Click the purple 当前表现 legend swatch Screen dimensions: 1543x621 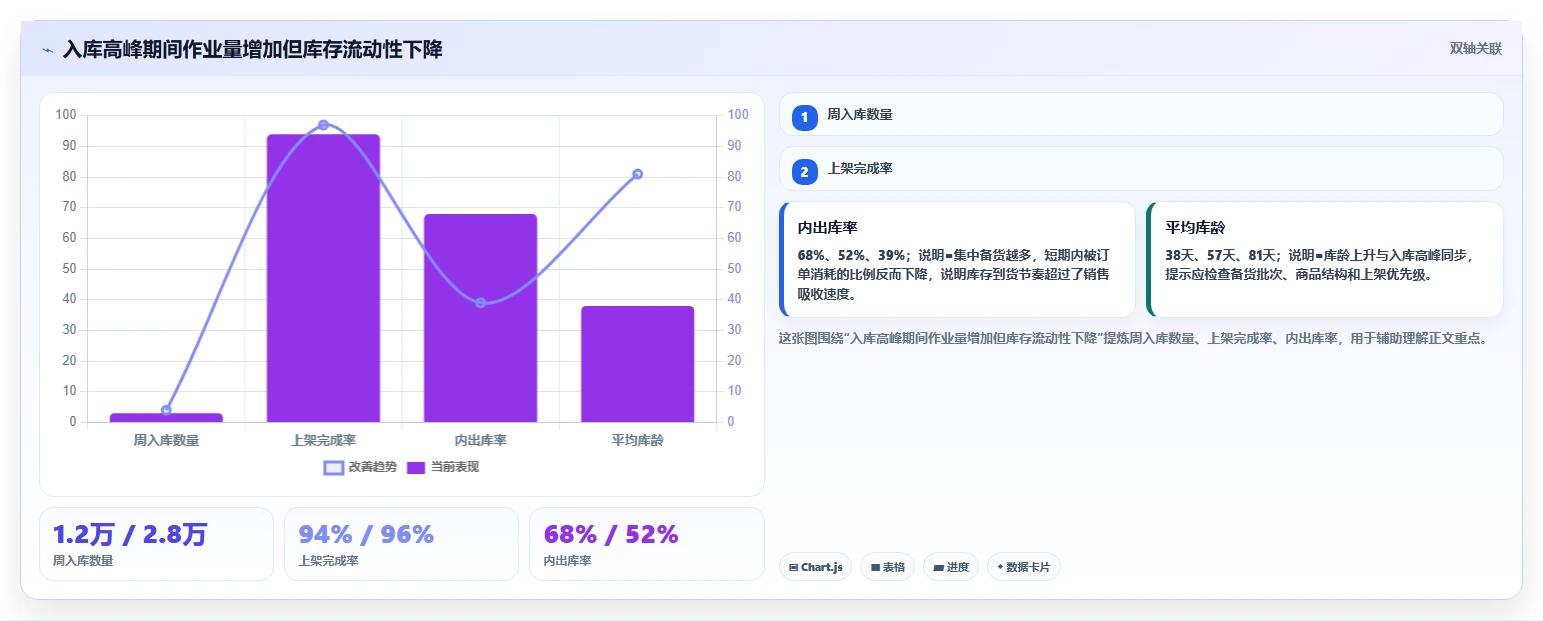pyautogui.click(x=416, y=467)
